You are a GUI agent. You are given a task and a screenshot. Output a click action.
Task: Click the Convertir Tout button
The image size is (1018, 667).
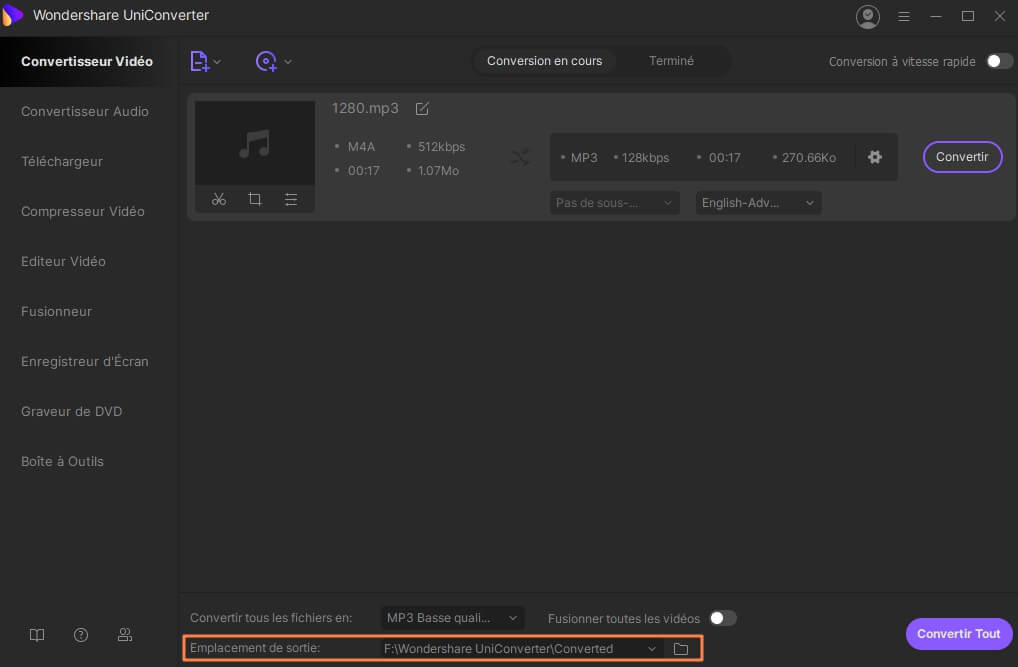coord(958,634)
